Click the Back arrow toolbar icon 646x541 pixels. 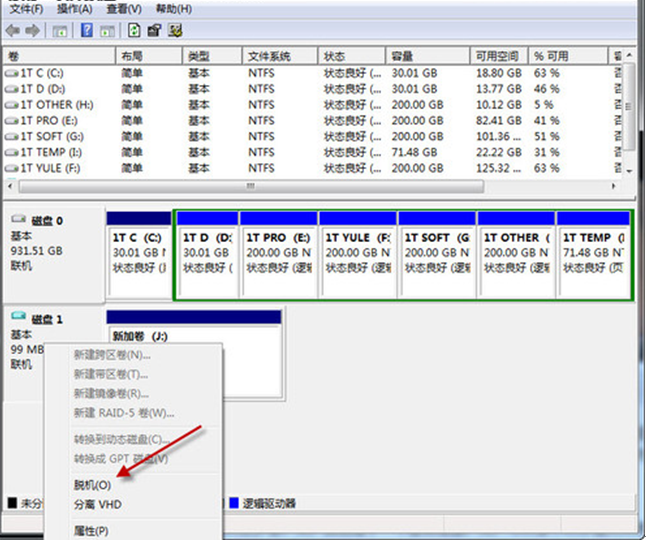13,31
